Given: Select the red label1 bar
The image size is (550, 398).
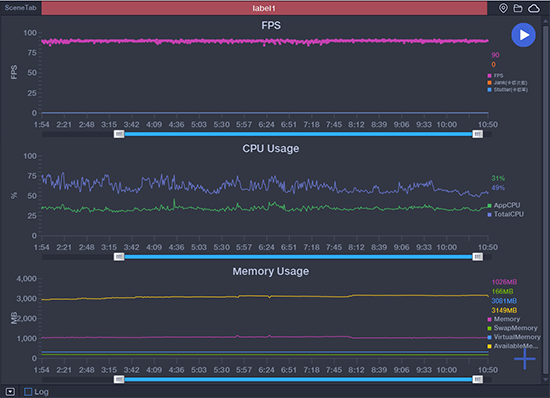Looking at the screenshot, I should click(264, 8).
